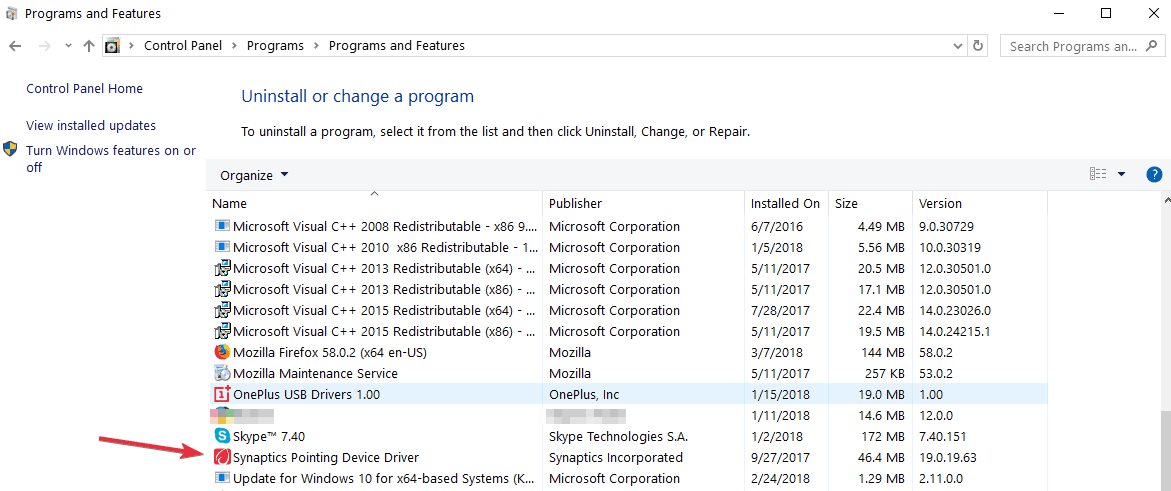The width and height of the screenshot is (1171, 491).
Task: Sort by the Installed On column header
Action: coord(786,203)
